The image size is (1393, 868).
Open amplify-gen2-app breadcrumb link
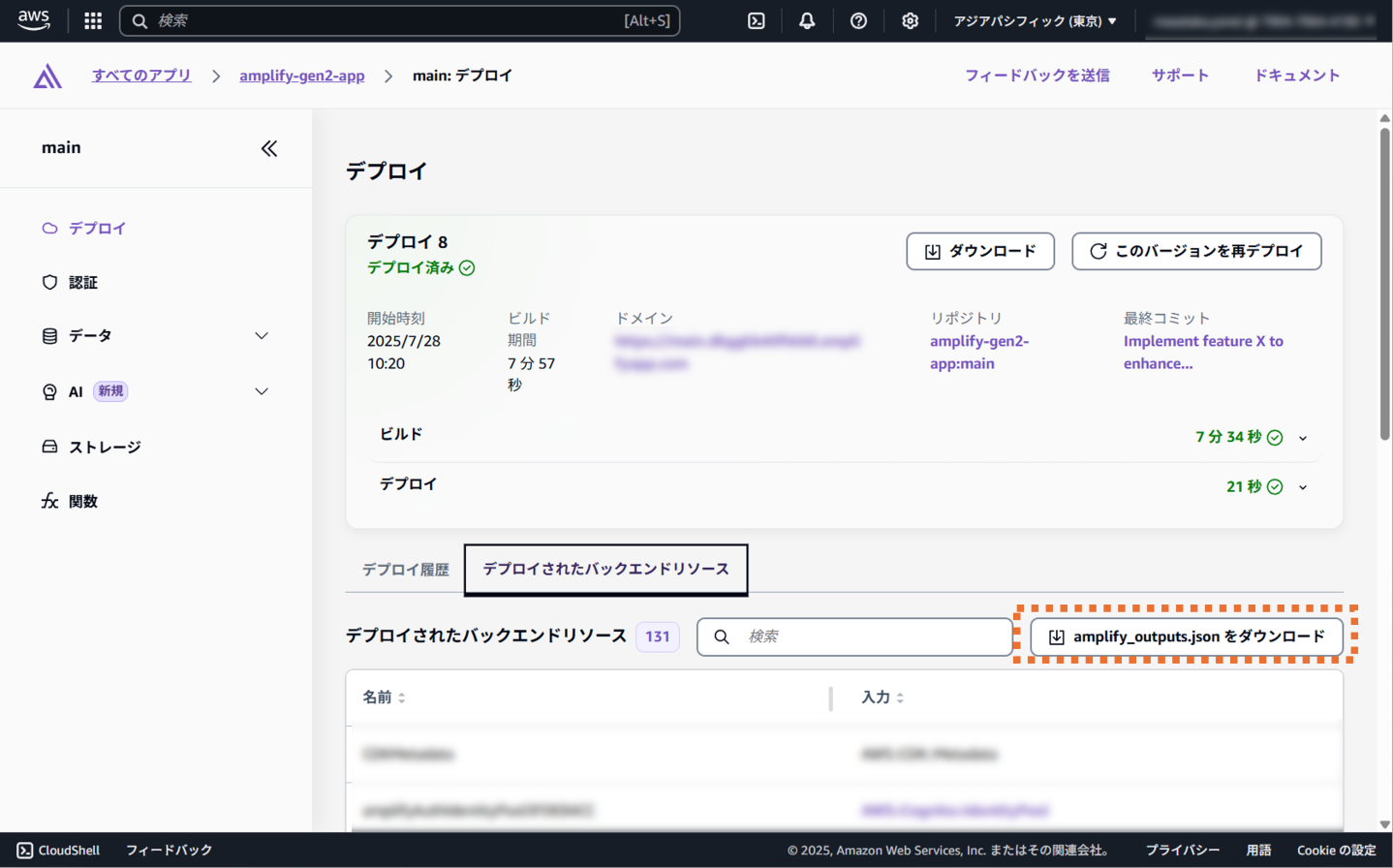point(302,76)
